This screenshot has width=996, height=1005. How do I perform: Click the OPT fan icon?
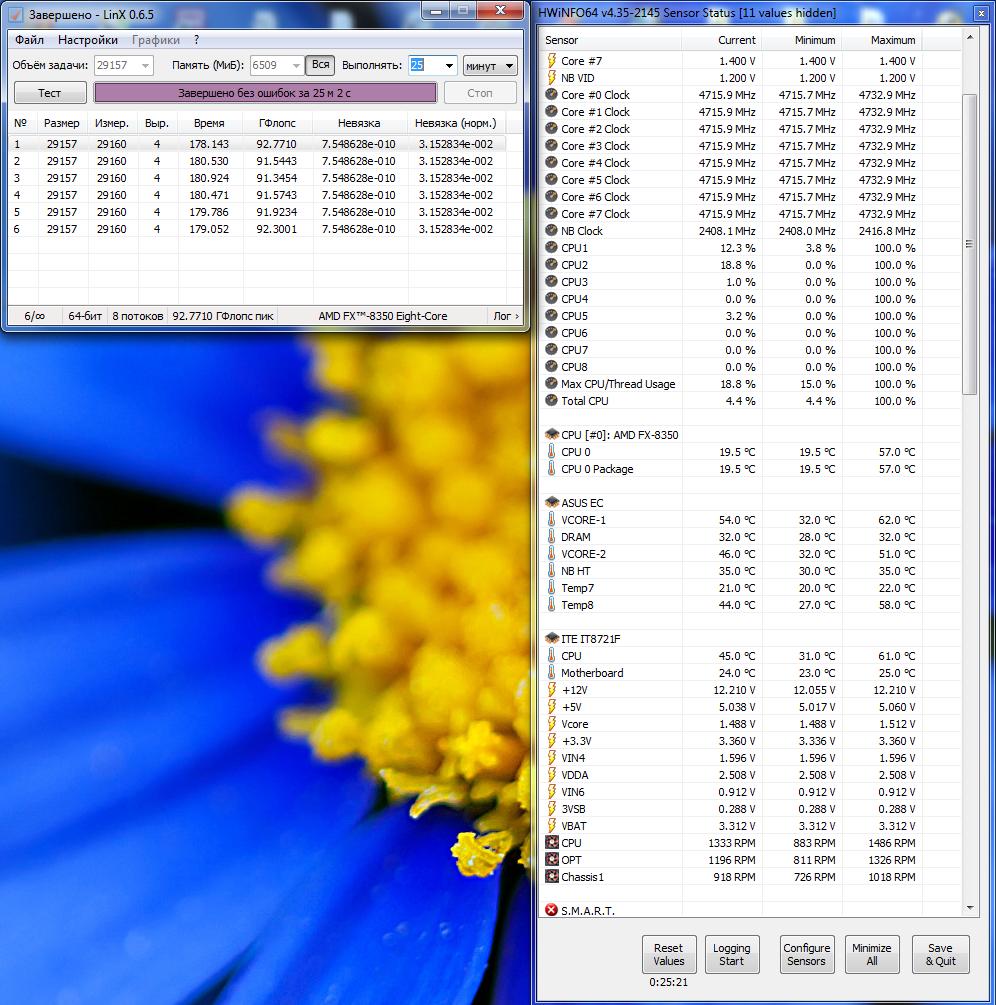click(551, 860)
